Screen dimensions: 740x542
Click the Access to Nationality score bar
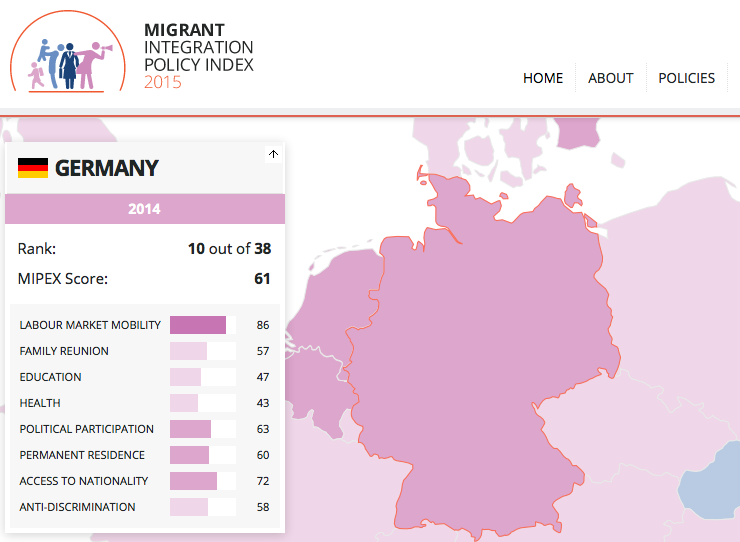tap(194, 481)
